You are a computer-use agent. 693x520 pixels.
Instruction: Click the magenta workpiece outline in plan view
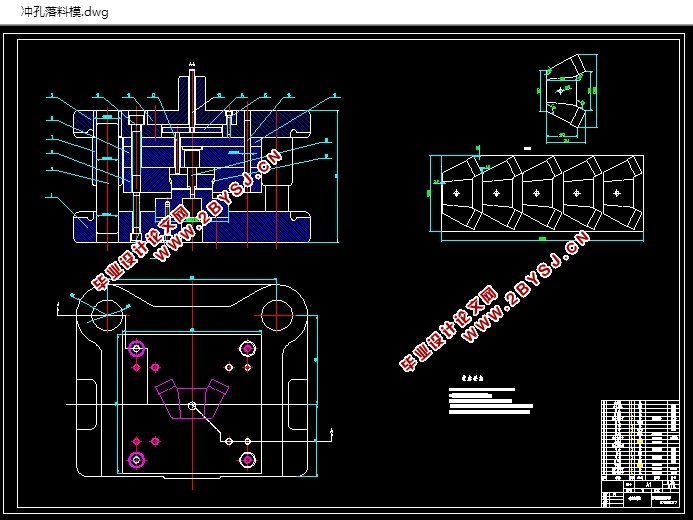(x=192, y=399)
